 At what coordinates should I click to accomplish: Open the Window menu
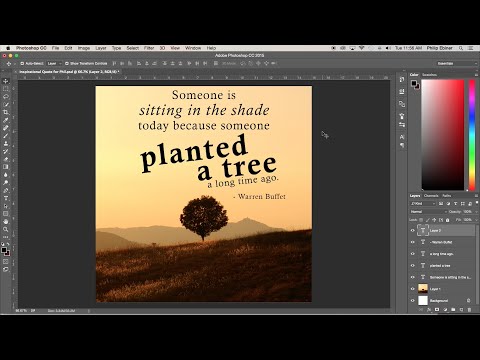pyautogui.click(x=193, y=48)
